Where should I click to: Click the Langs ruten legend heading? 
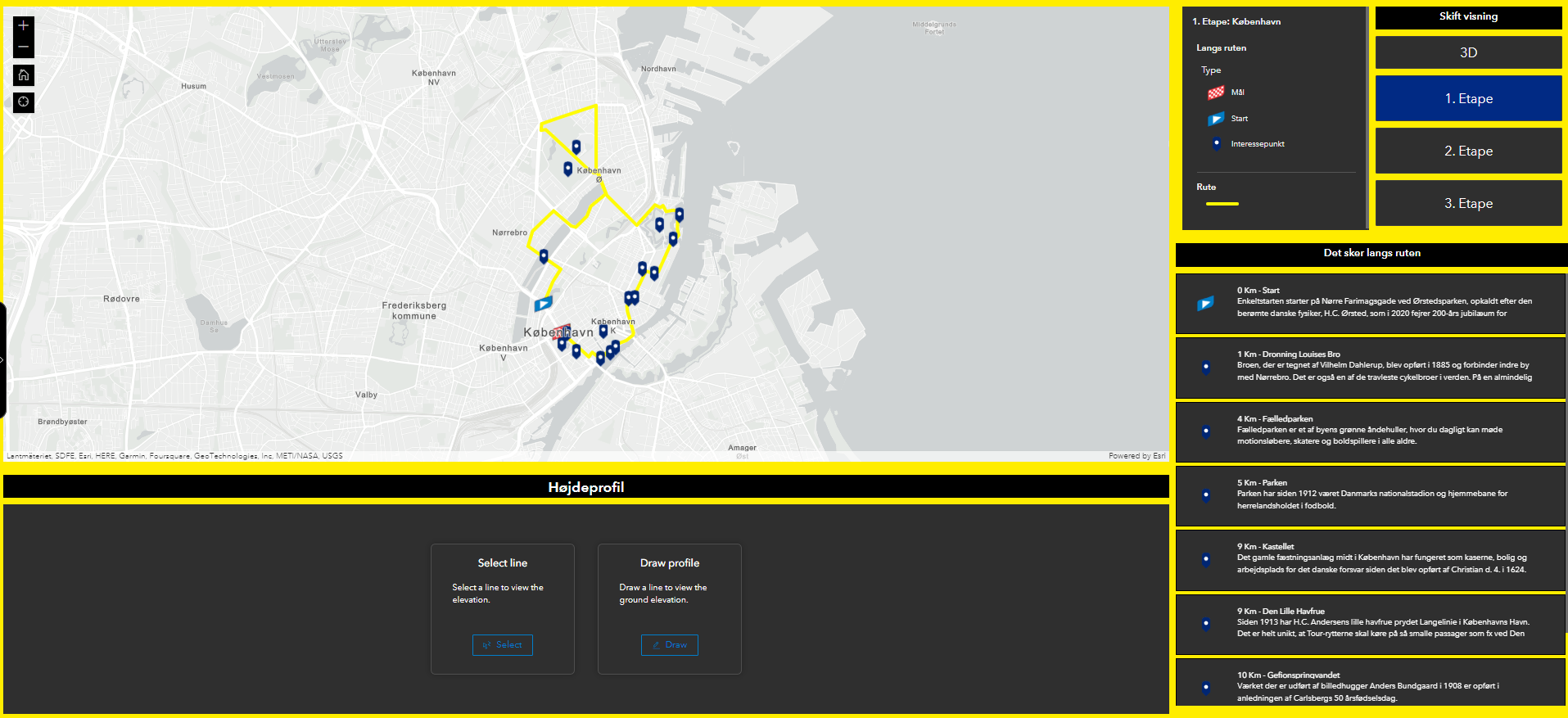point(1222,48)
